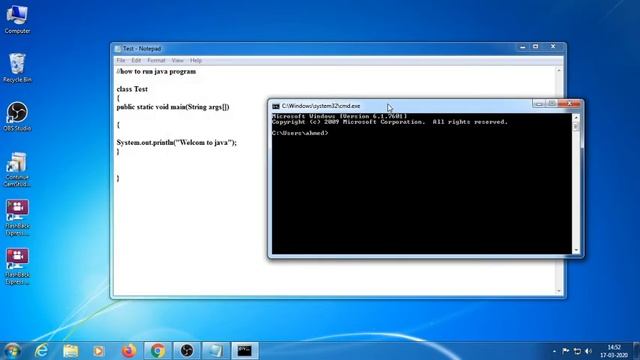Click the C:\Users\ahmed> prompt line
The height and width of the screenshot is (360, 640).
coord(300,133)
